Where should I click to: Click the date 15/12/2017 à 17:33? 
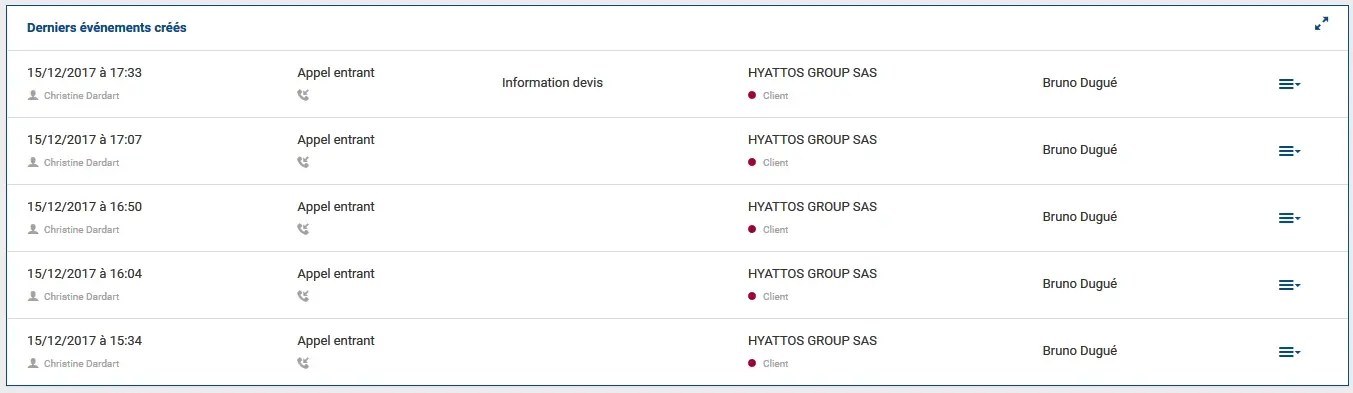pyautogui.click(x=84, y=73)
